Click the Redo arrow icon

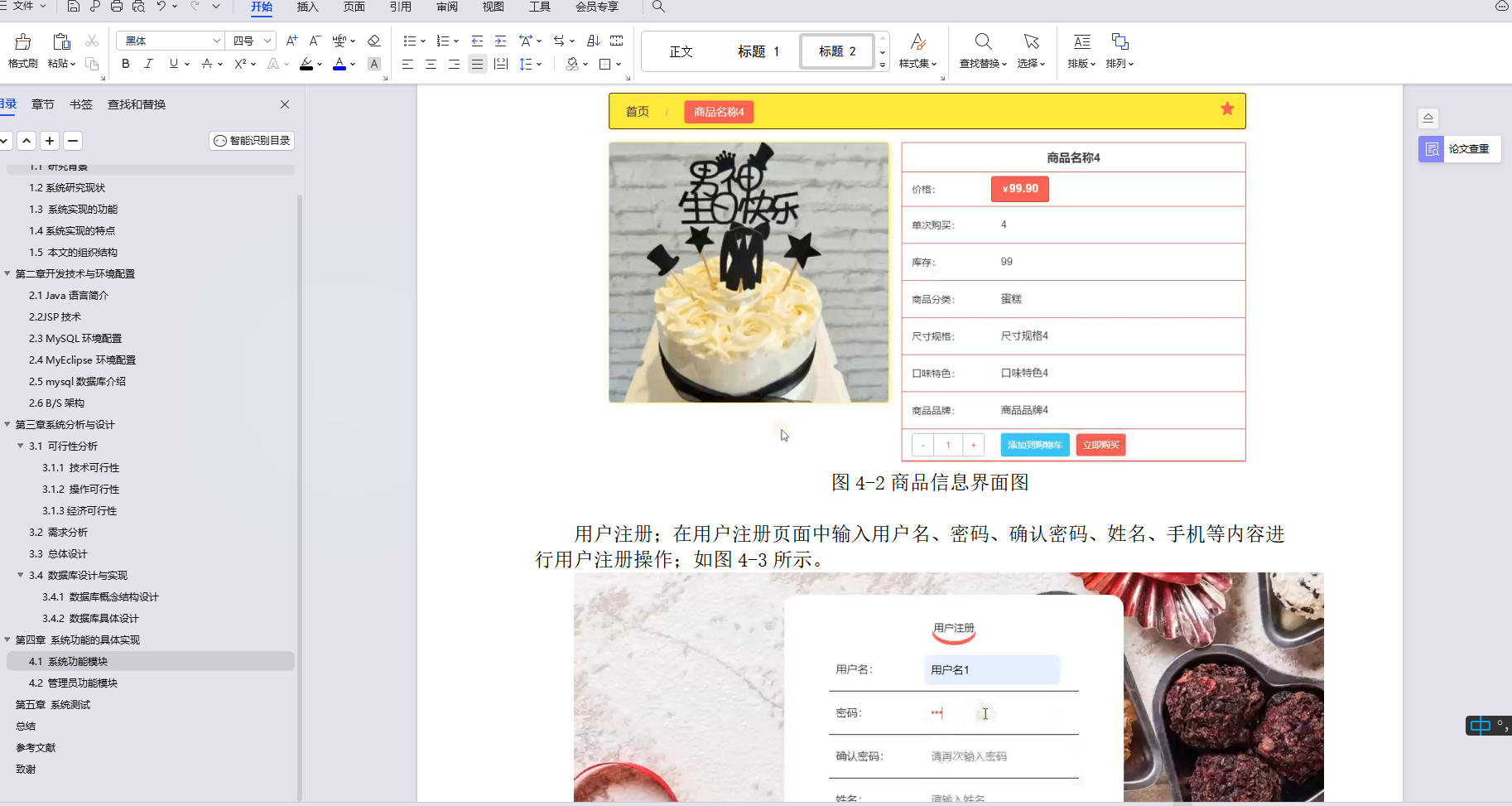(195, 7)
